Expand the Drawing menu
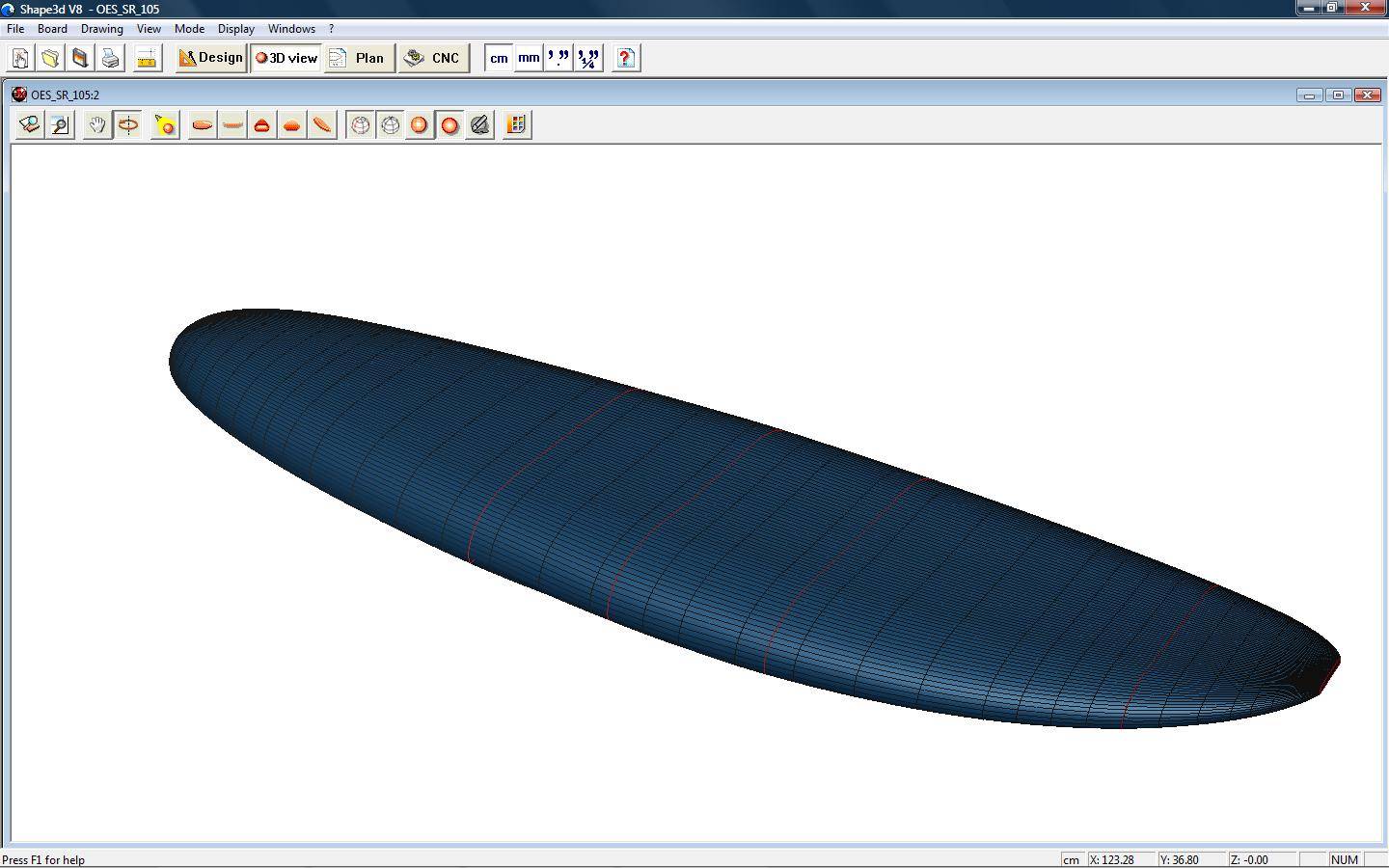The width and height of the screenshot is (1389, 868). (101, 29)
